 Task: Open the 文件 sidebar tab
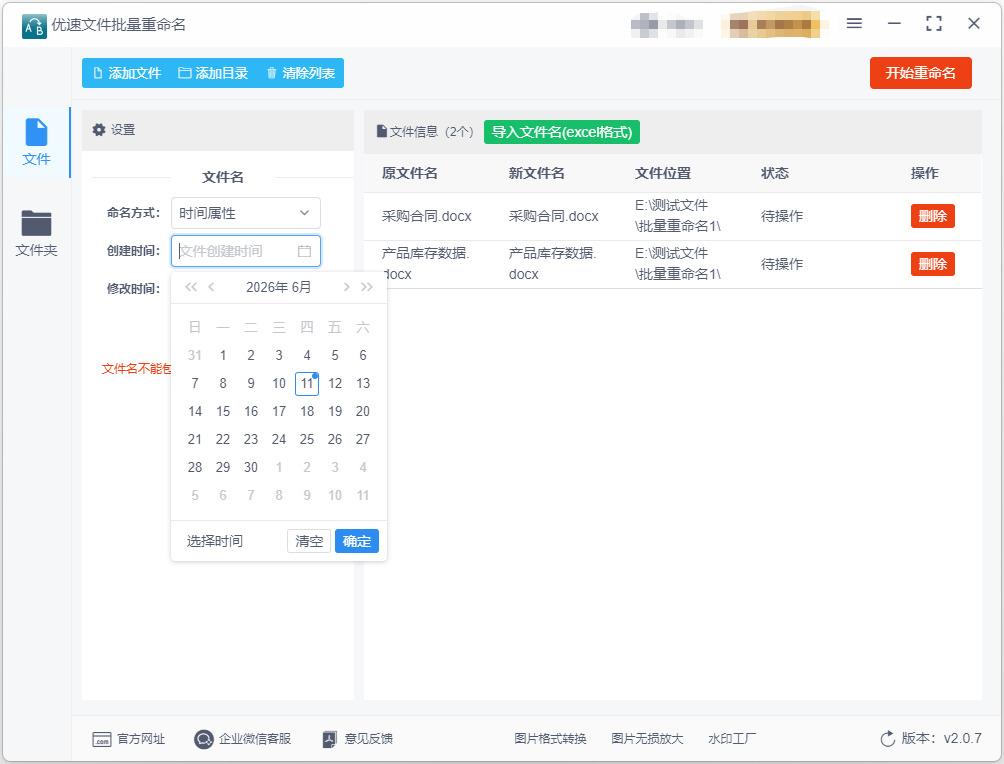(36, 142)
